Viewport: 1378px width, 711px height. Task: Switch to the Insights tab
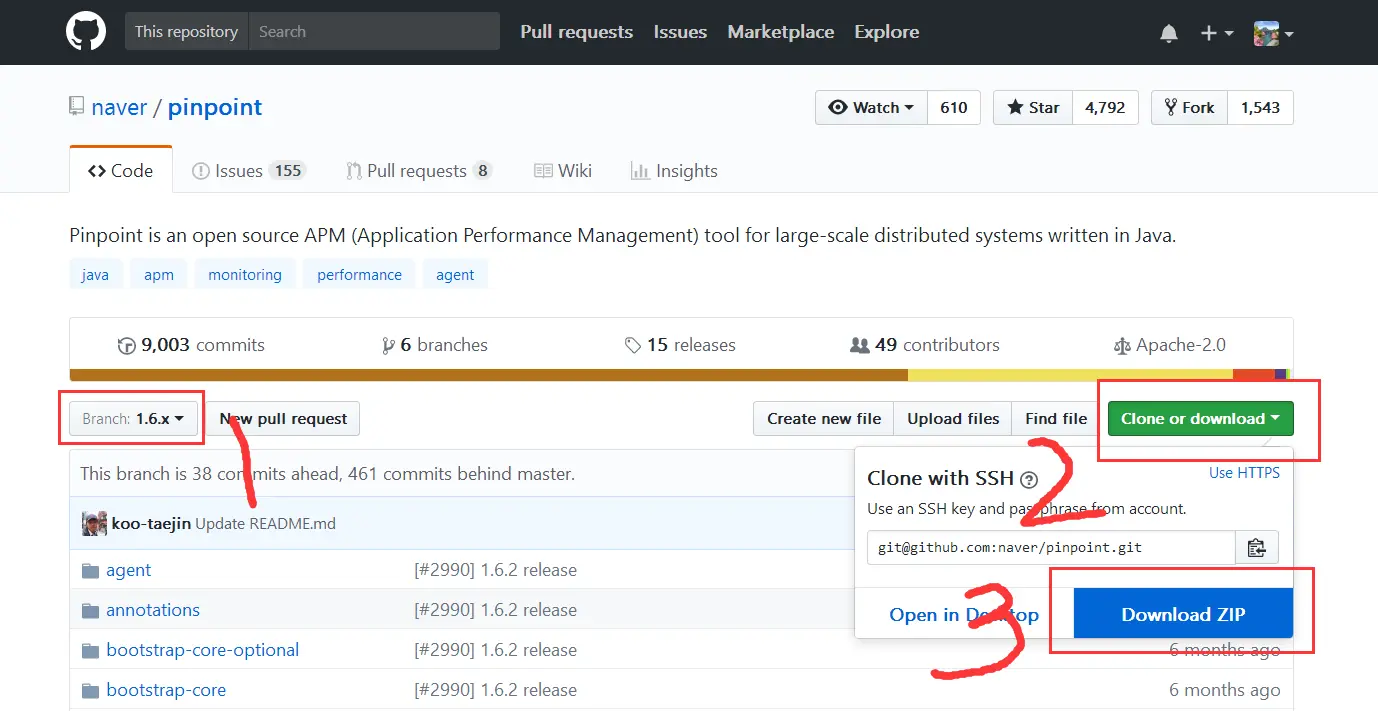[x=674, y=170]
